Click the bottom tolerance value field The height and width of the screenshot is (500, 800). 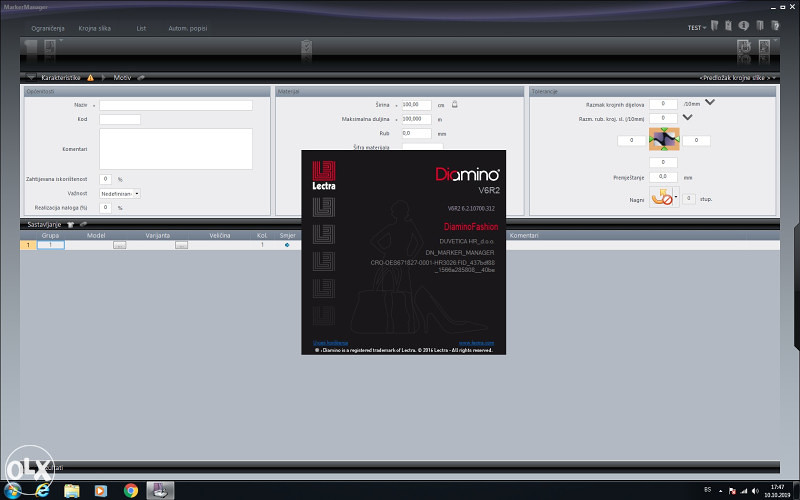(x=663, y=162)
